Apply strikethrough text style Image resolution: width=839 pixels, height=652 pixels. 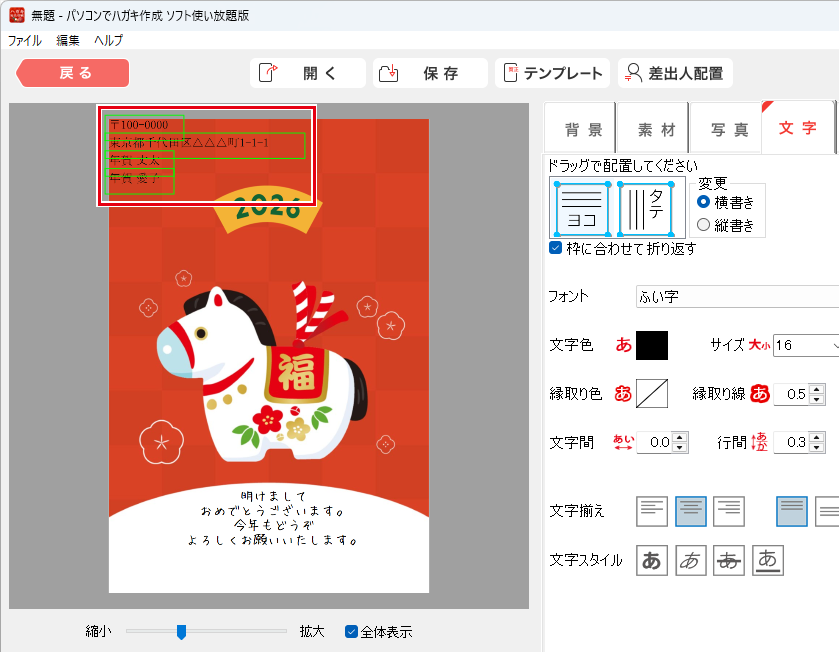pyautogui.click(x=729, y=560)
